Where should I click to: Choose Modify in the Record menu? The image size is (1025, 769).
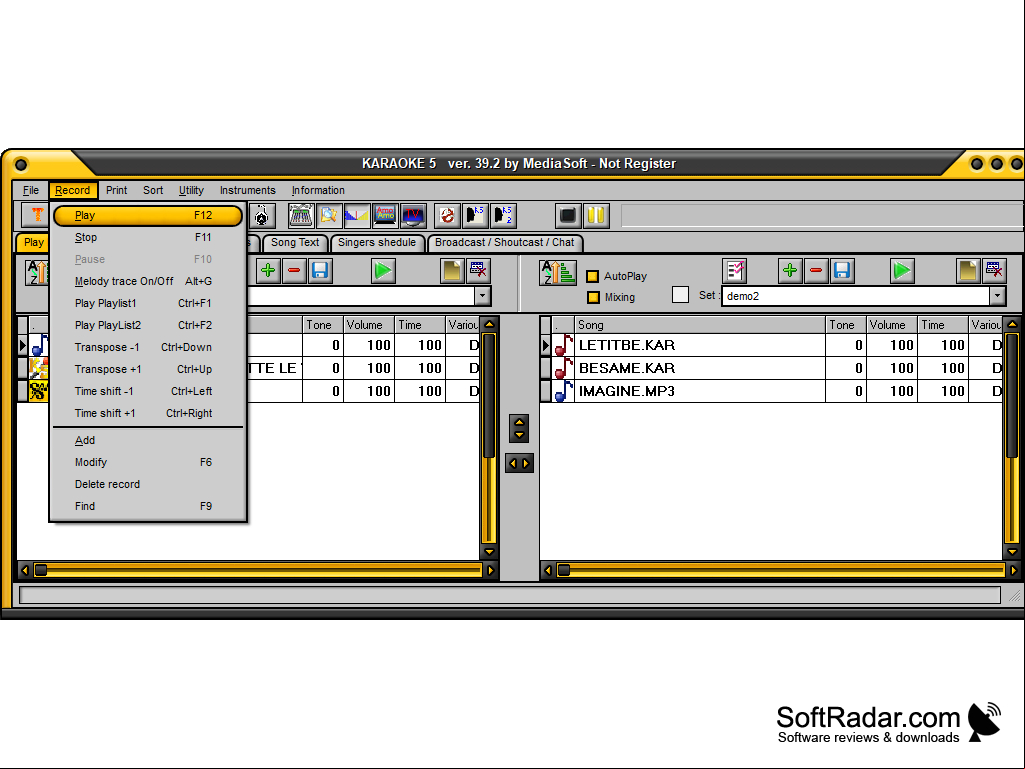click(x=148, y=462)
